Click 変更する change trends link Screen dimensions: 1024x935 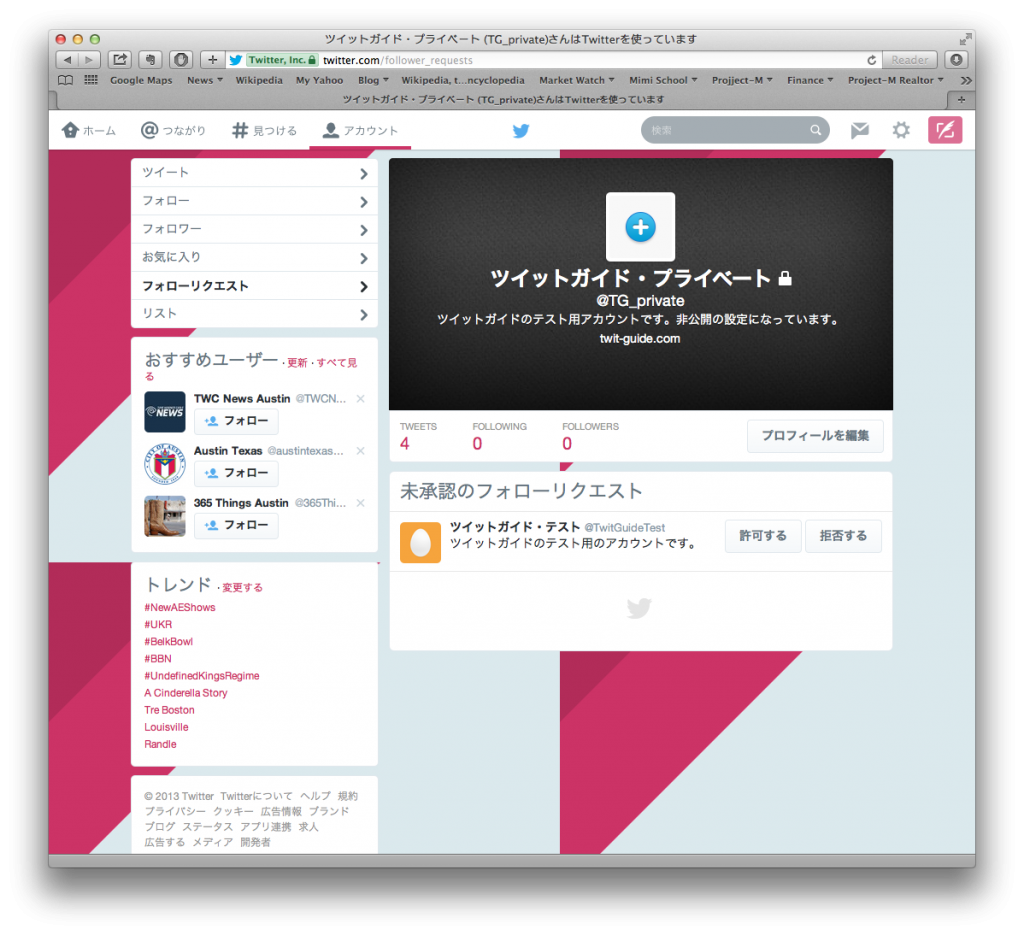pyautogui.click(x=242, y=588)
